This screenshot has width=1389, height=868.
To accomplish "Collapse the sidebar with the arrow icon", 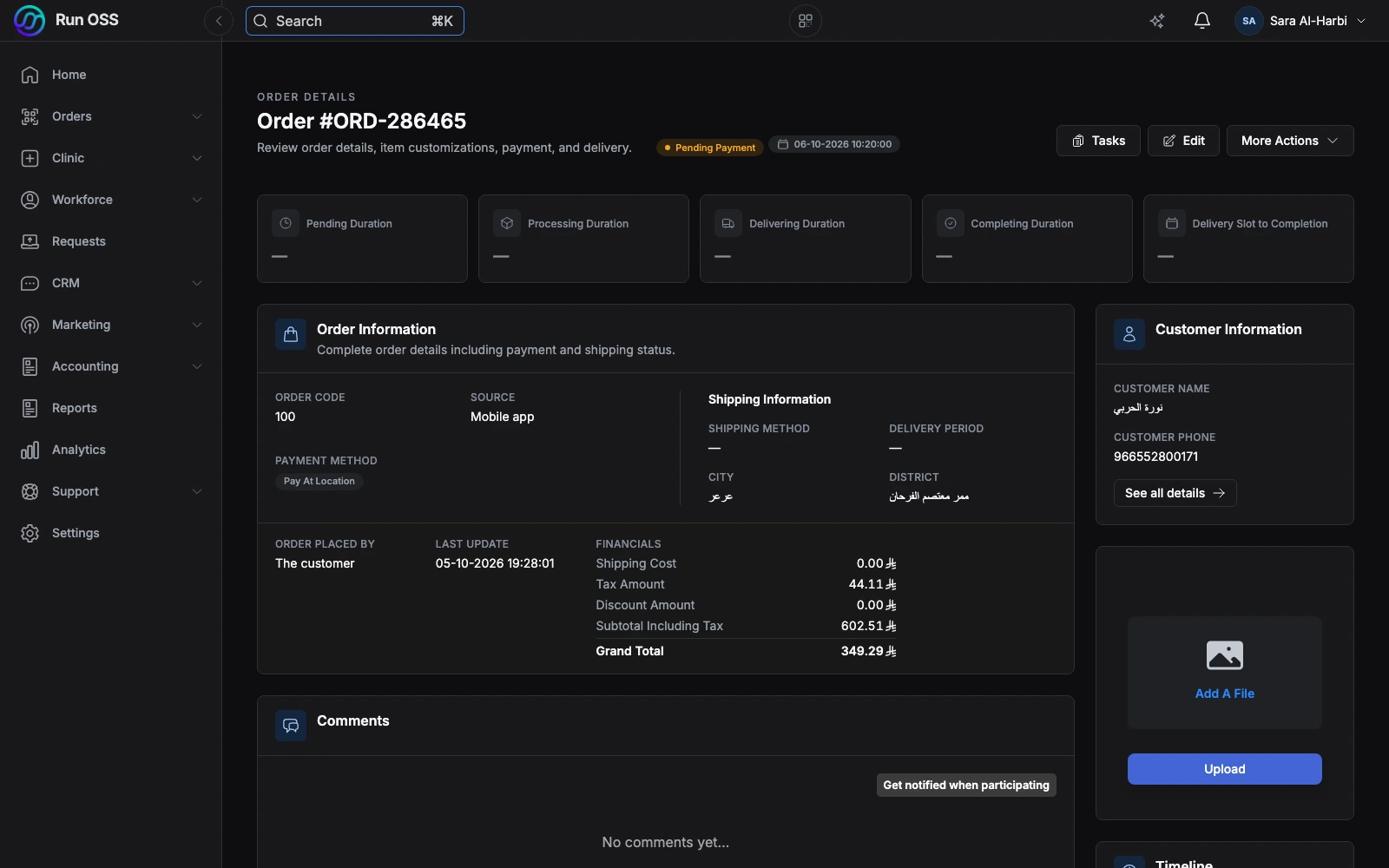I will (219, 21).
